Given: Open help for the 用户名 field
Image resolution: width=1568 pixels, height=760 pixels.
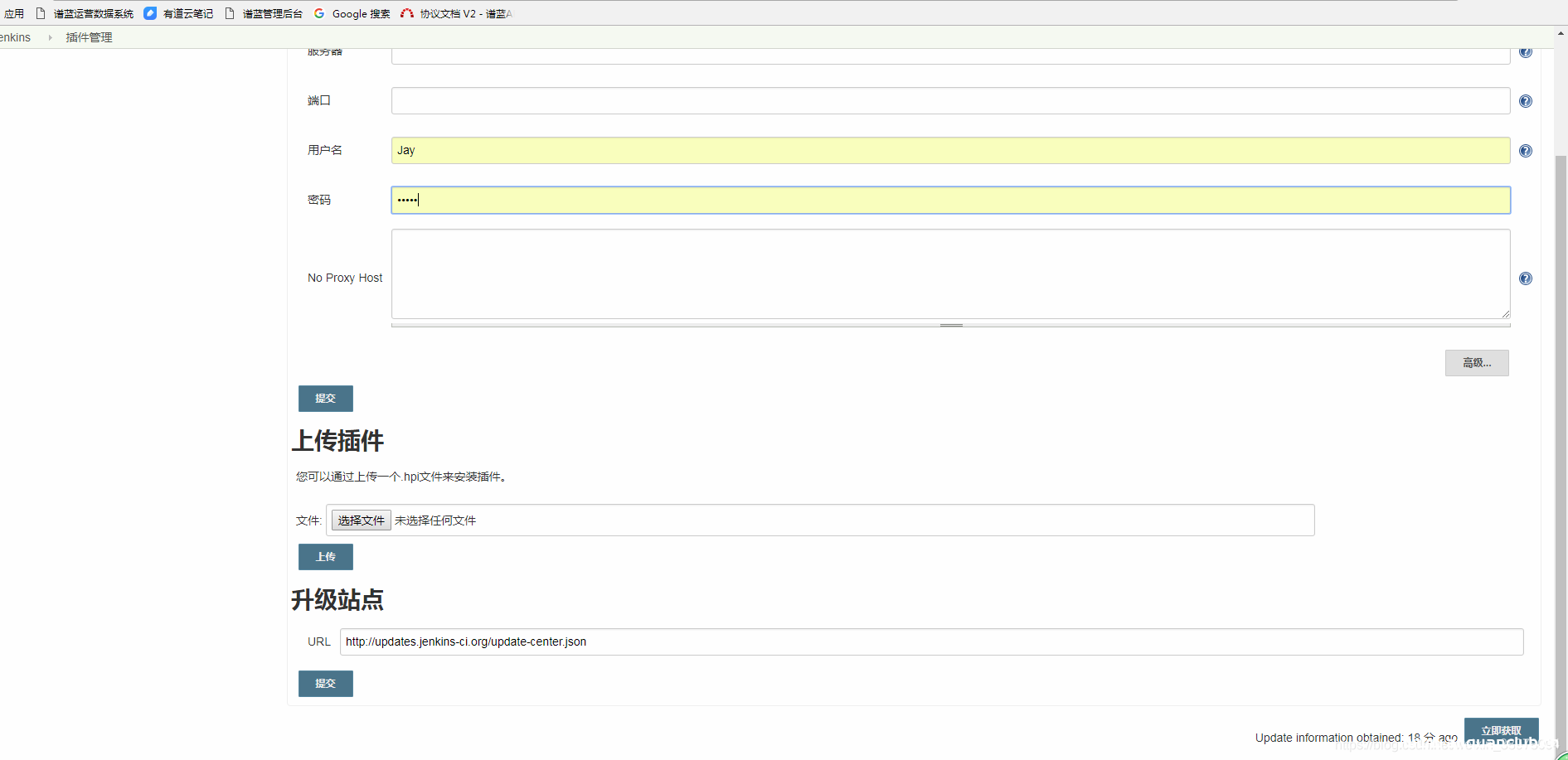Looking at the screenshot, I should coord(1526,151).
